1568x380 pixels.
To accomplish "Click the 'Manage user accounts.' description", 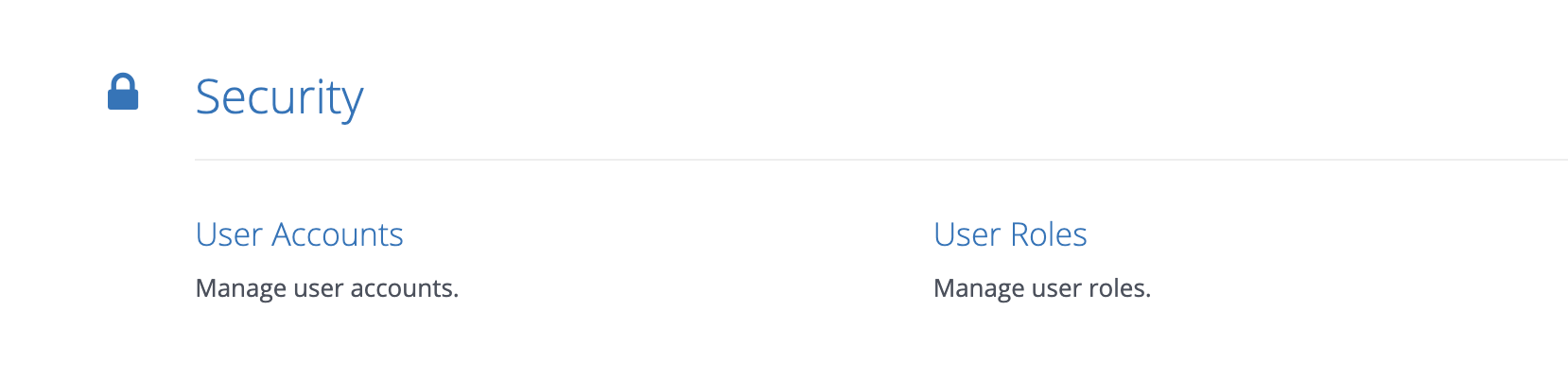I will pyautogui.click(x=327, y=288).
